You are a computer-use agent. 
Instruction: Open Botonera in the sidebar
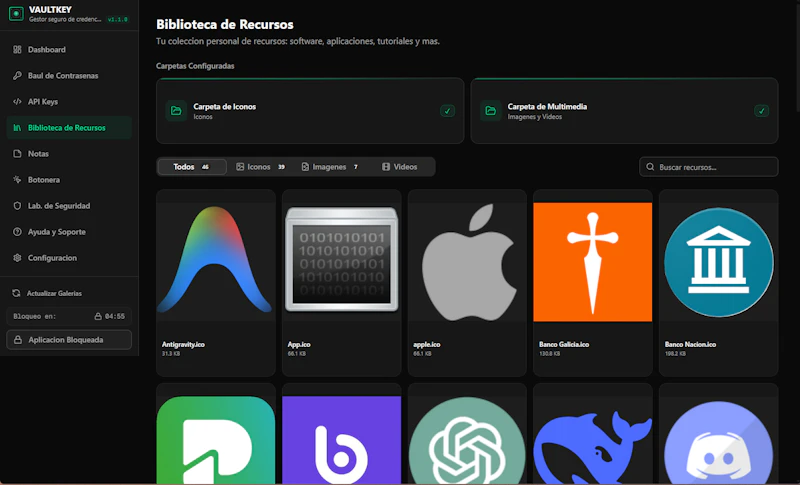(x=69, y=180)
